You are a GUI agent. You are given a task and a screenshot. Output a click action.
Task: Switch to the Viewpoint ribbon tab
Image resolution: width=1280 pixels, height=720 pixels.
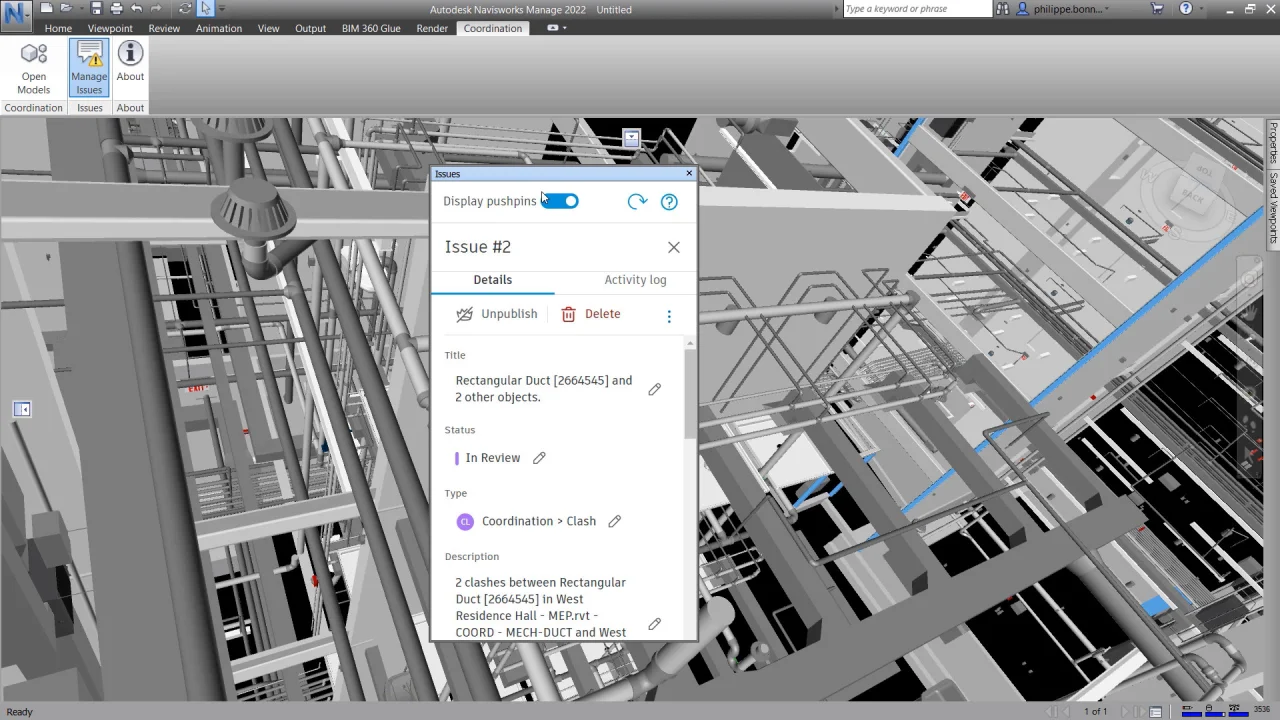point(110,28)
